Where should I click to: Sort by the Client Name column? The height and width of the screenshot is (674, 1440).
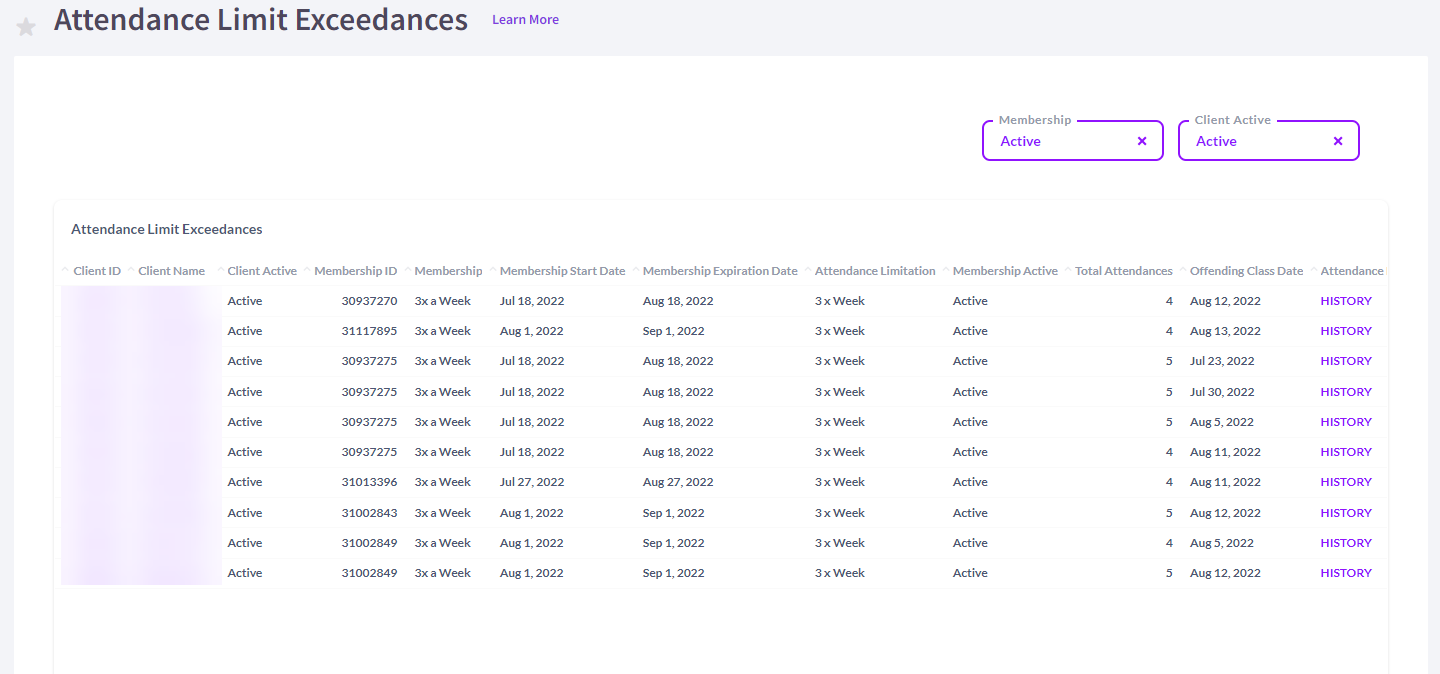coord(171,271)
